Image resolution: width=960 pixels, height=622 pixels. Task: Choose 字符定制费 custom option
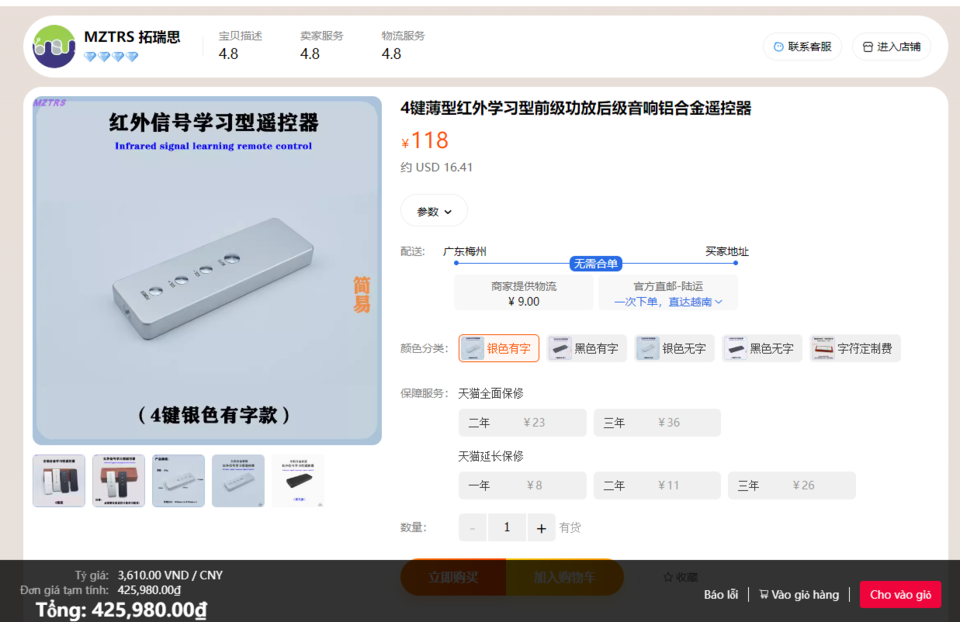855,348
